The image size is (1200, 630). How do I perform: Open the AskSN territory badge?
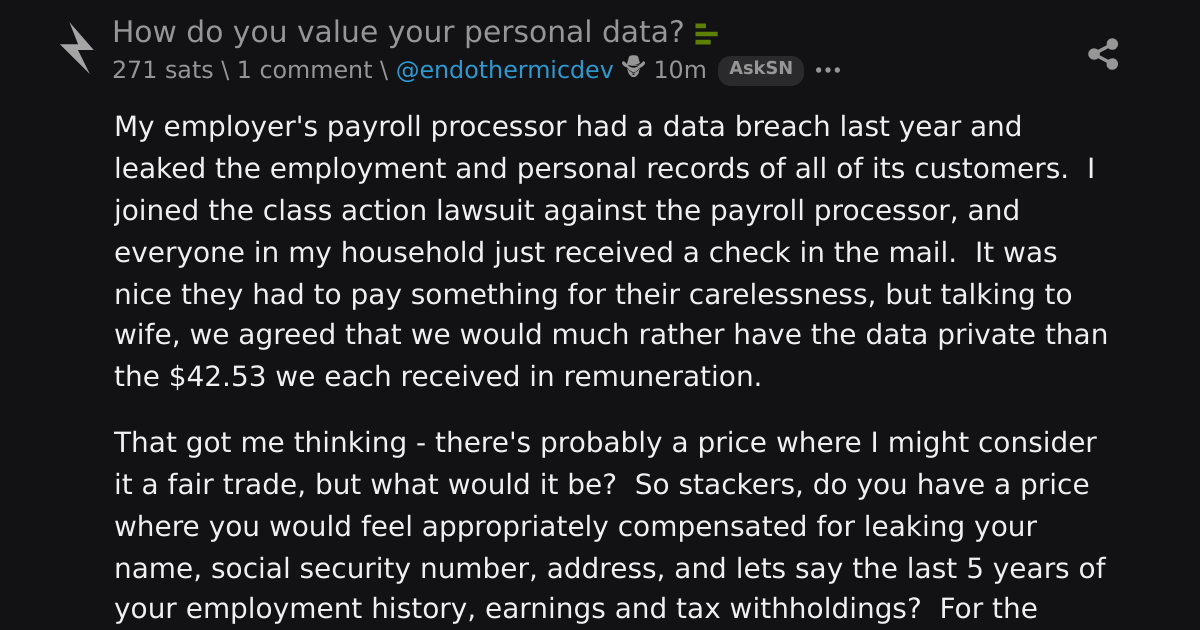pyautogui.click(x=761, y=69)
